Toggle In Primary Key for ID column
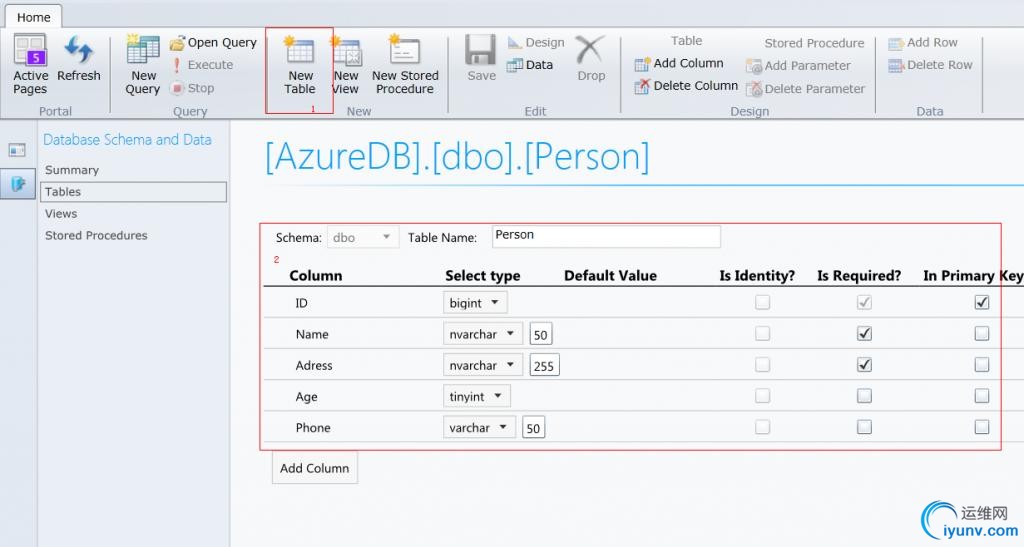The height and width of the screenshot is (547, 1024). click(x=982, y=302)
